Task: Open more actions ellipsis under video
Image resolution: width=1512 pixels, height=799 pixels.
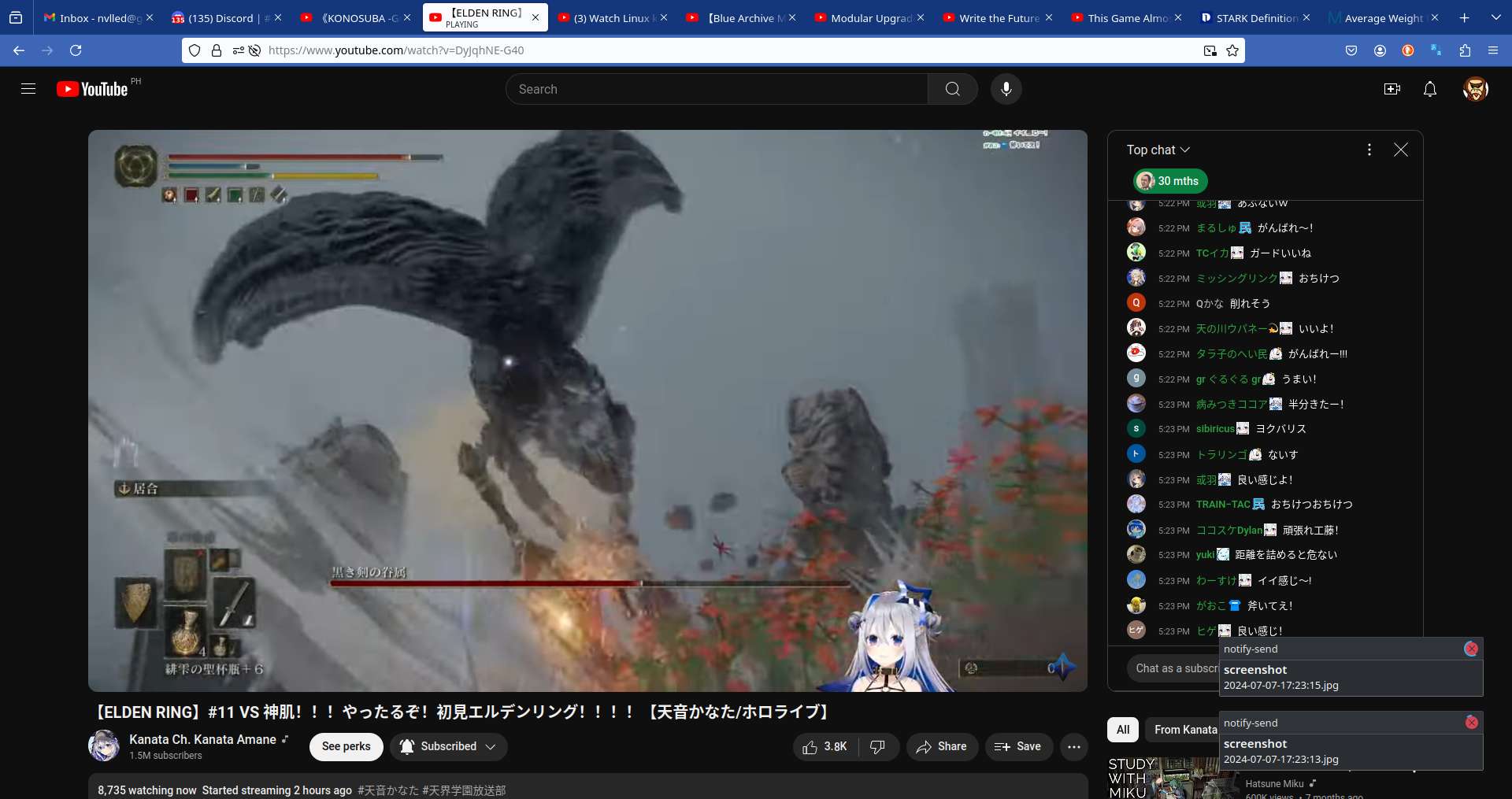Action: click(1074, 746)
